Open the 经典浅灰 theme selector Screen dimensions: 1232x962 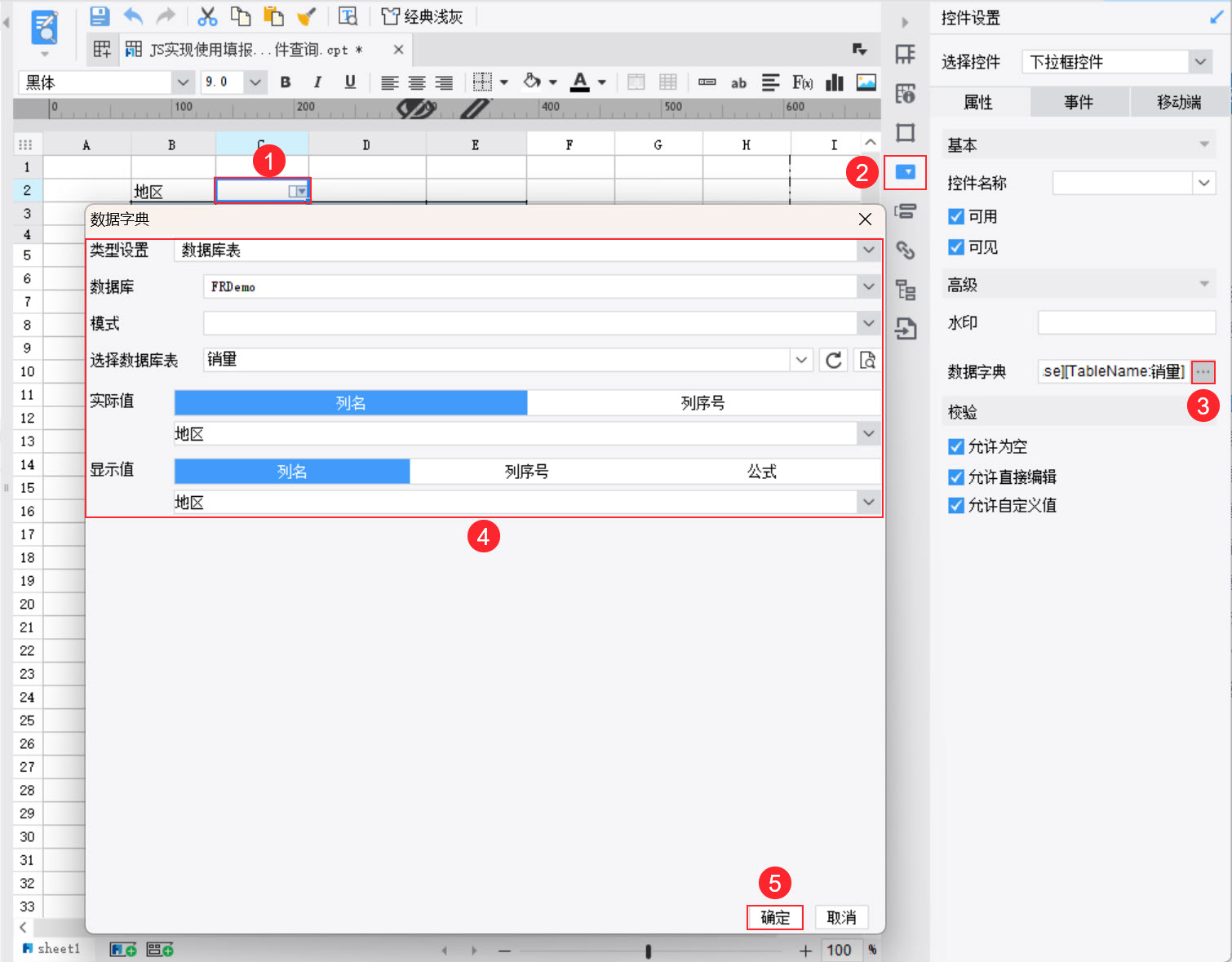(423, 16)
